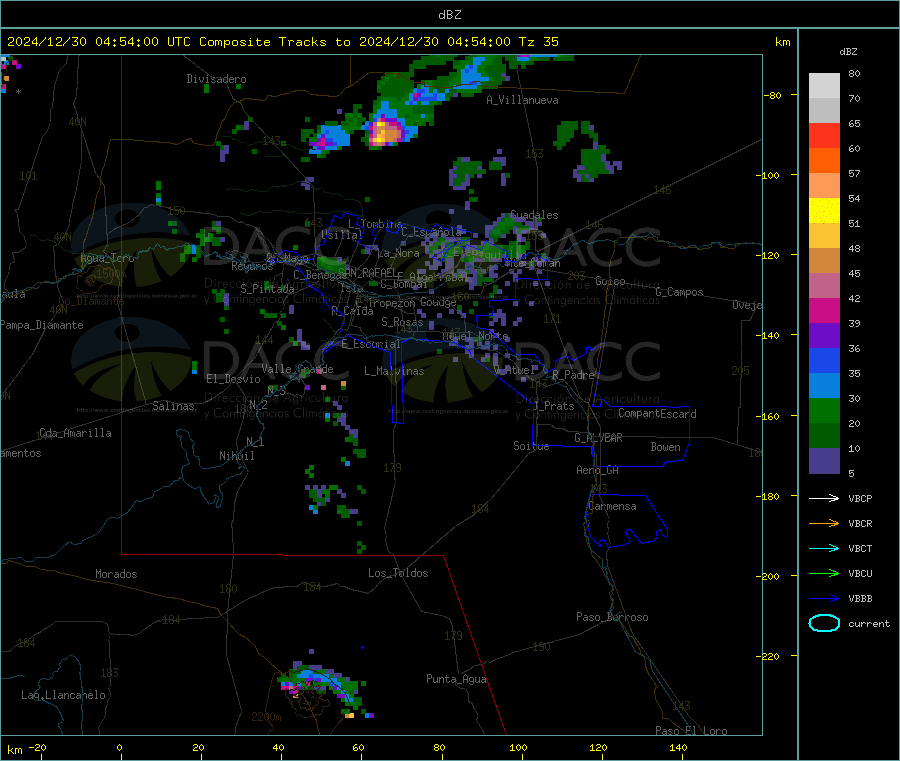900x761 pixels.
Task: Click the 'Paso_El_Loro' map label
Action: [x=691, y=731]
